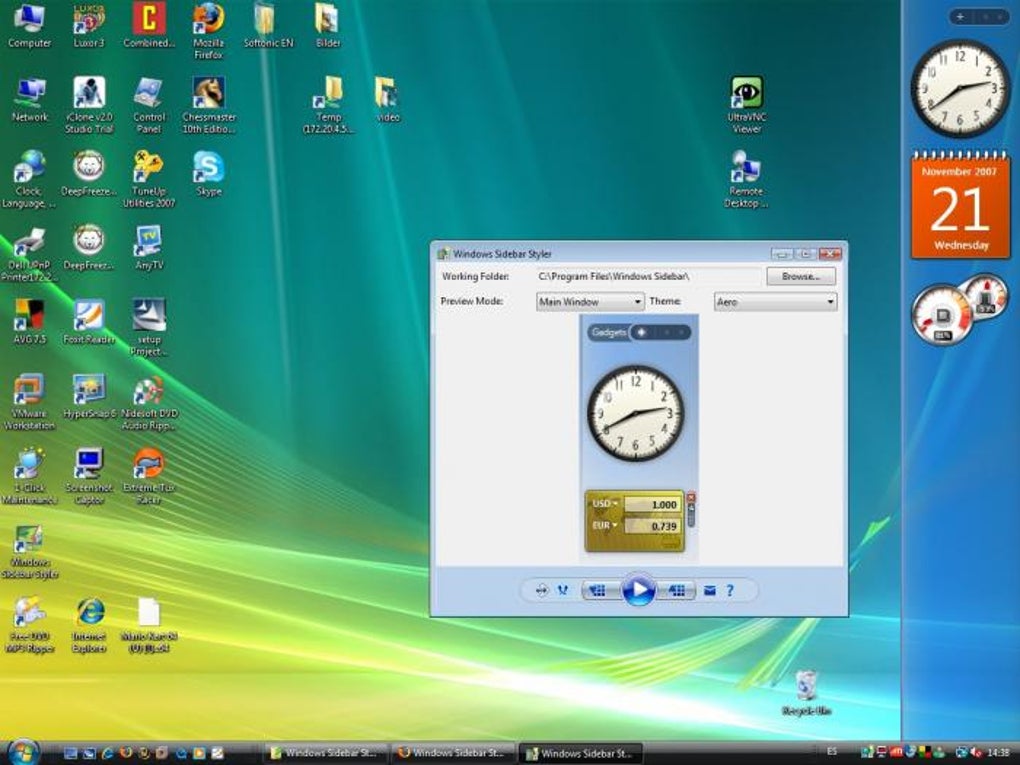This screenshot has height=765, width=1020.
Task: Select the video folder icon
Action: click(388, 100)
